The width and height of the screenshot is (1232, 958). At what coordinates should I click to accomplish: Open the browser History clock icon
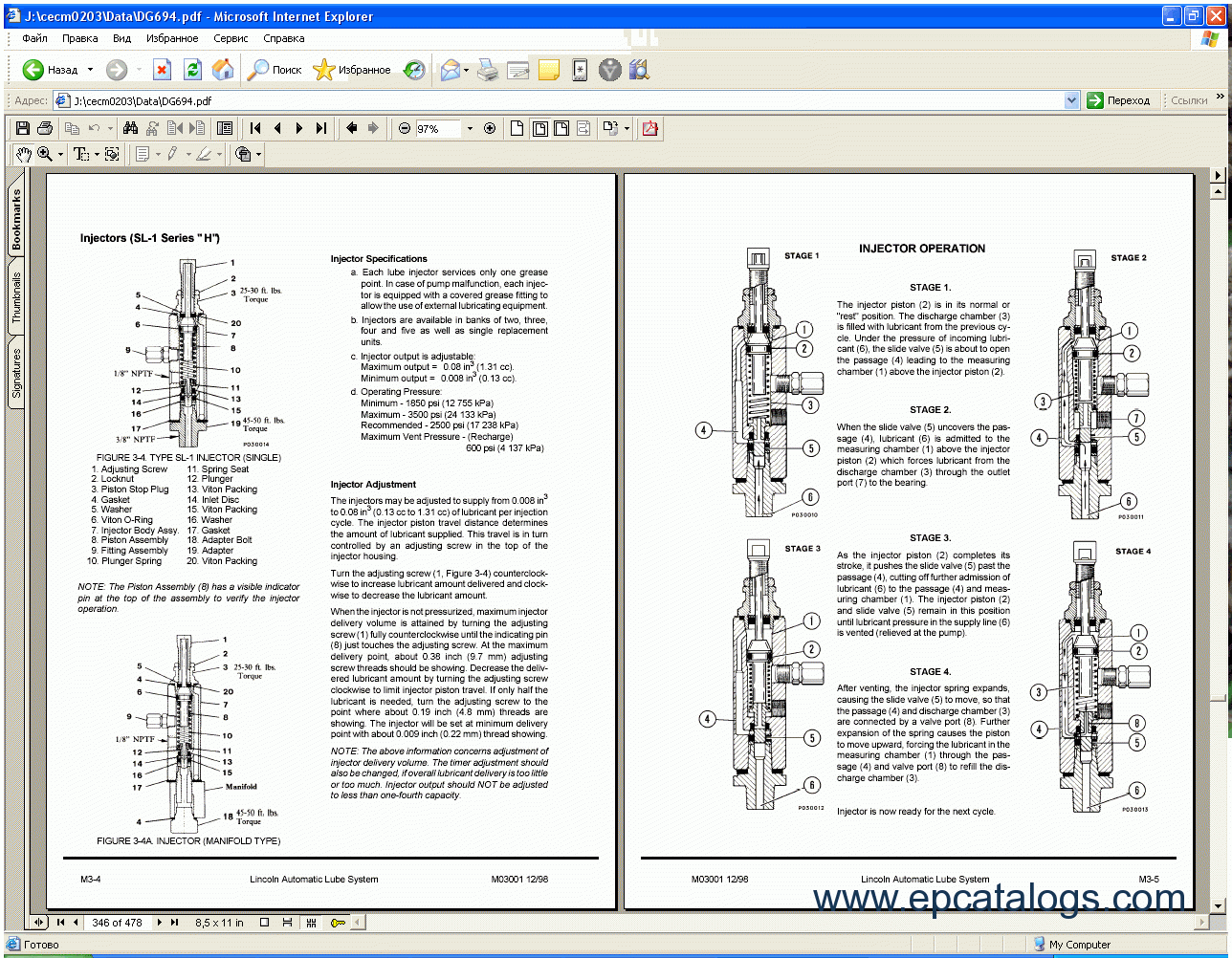coord(414,70)
